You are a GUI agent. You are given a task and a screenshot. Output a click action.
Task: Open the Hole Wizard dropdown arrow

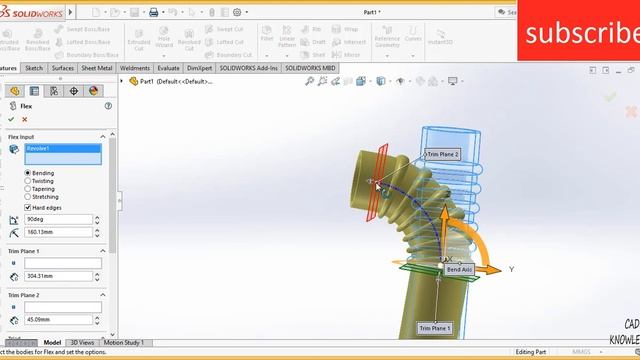[x=164, y=56]
